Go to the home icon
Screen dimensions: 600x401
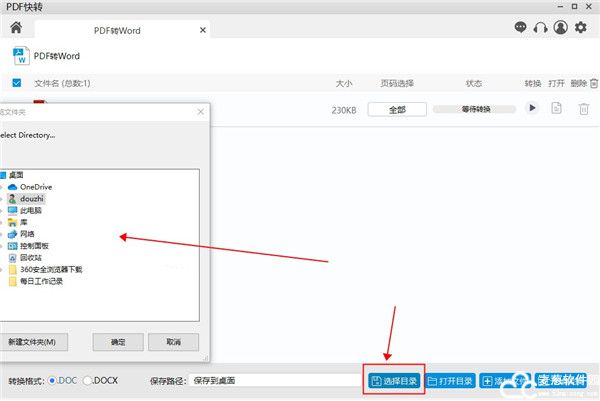pyautogui.click(x=16, y=28)
